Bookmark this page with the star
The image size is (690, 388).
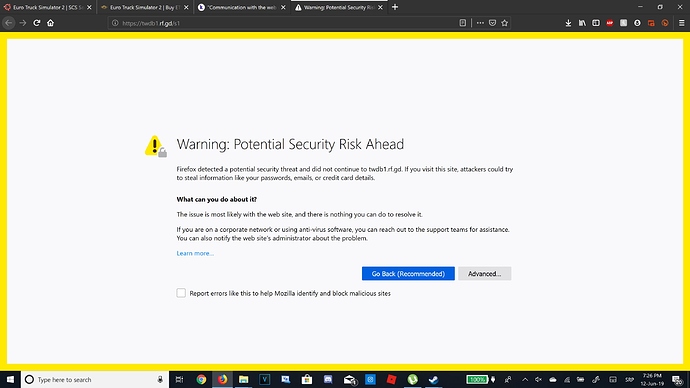[505, 23]
